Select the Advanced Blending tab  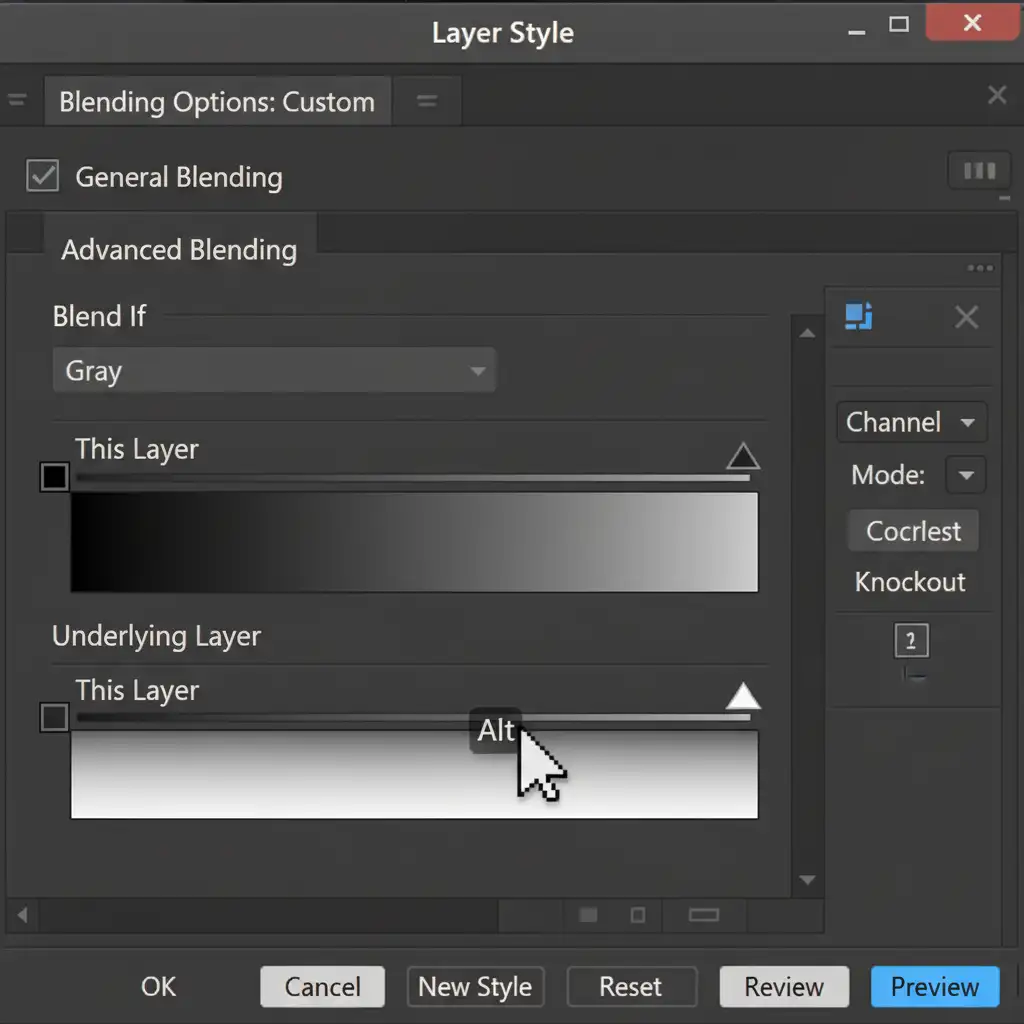pos(179,250)
